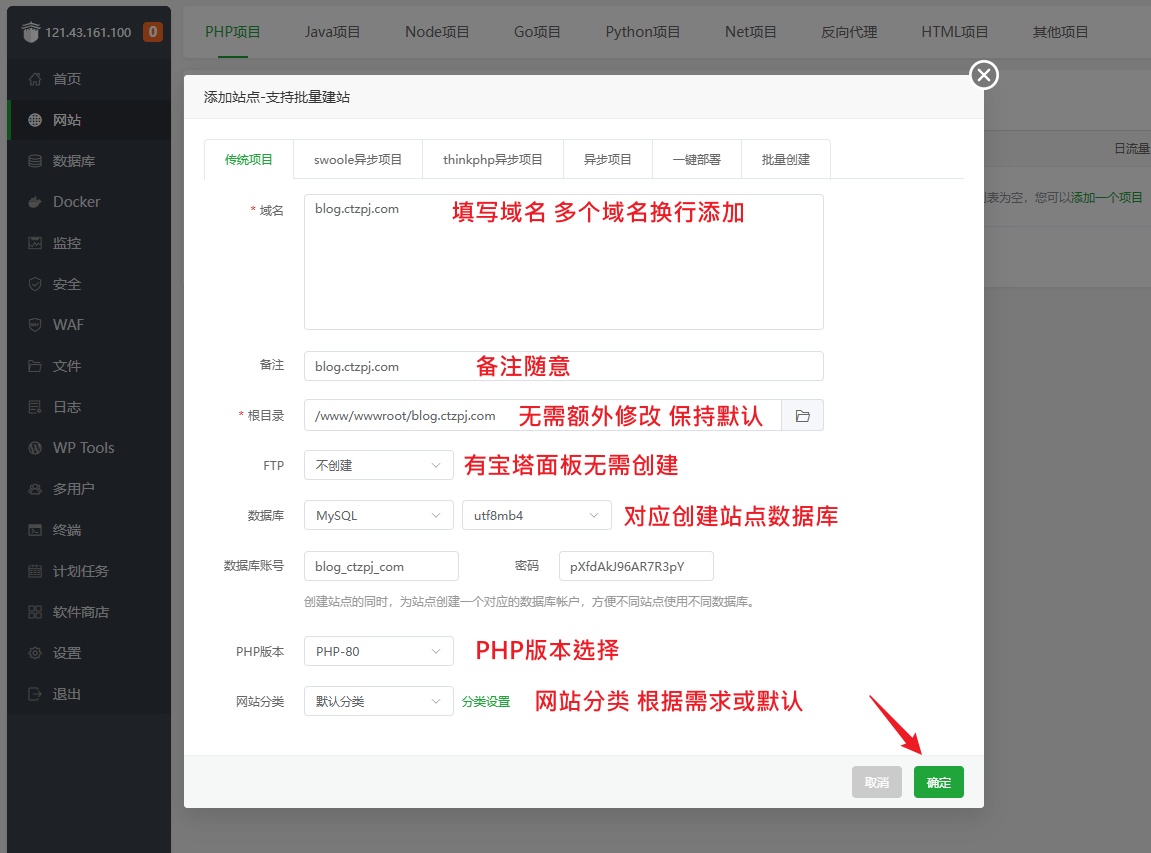Viewport: 1151px width, 853px height.
Task: Close the 添加站点 dialog with X button
Action: coord(984,75)
